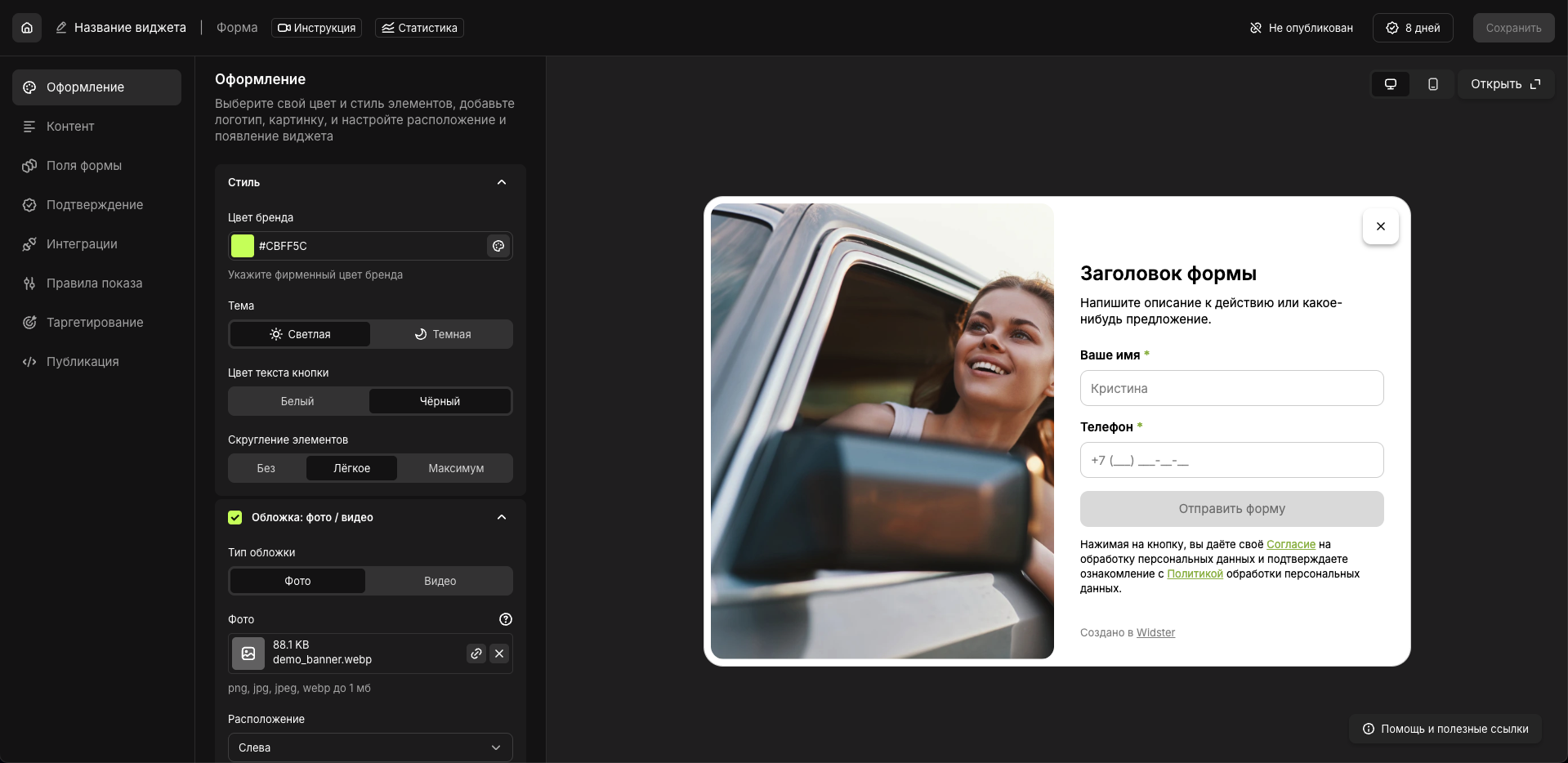Screen dimensions: 1568x763
Task: Click the Открыть button
Action: coord(1506,84)
